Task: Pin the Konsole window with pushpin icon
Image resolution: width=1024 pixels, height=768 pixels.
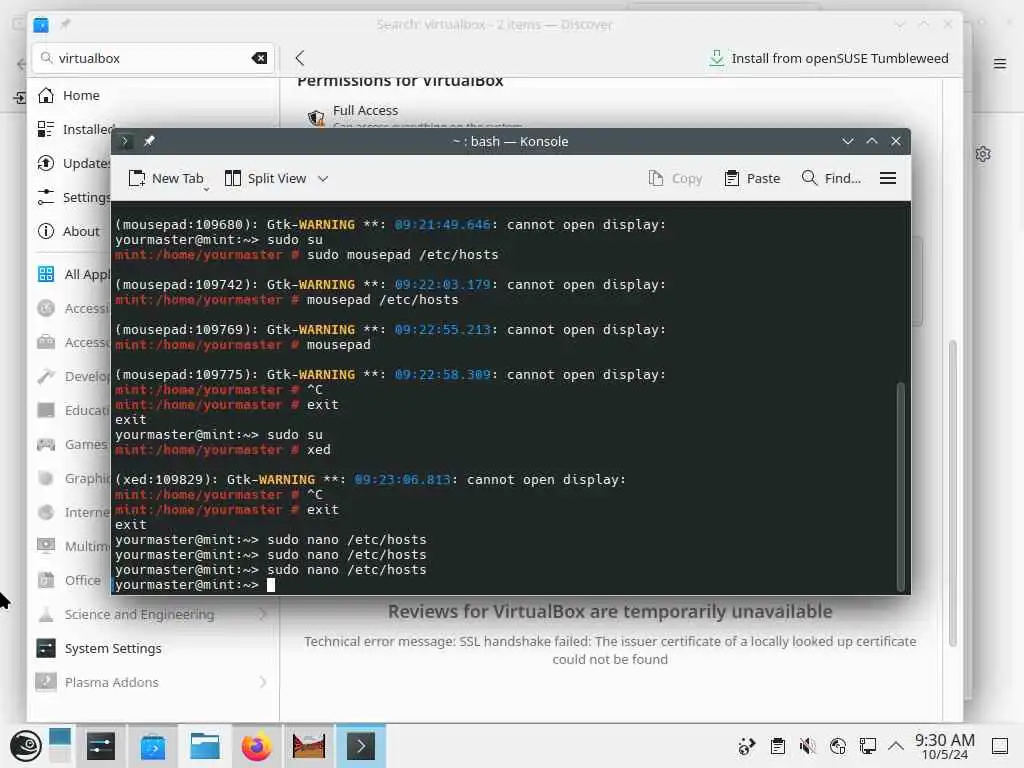Action: click(x=149, y=141)
